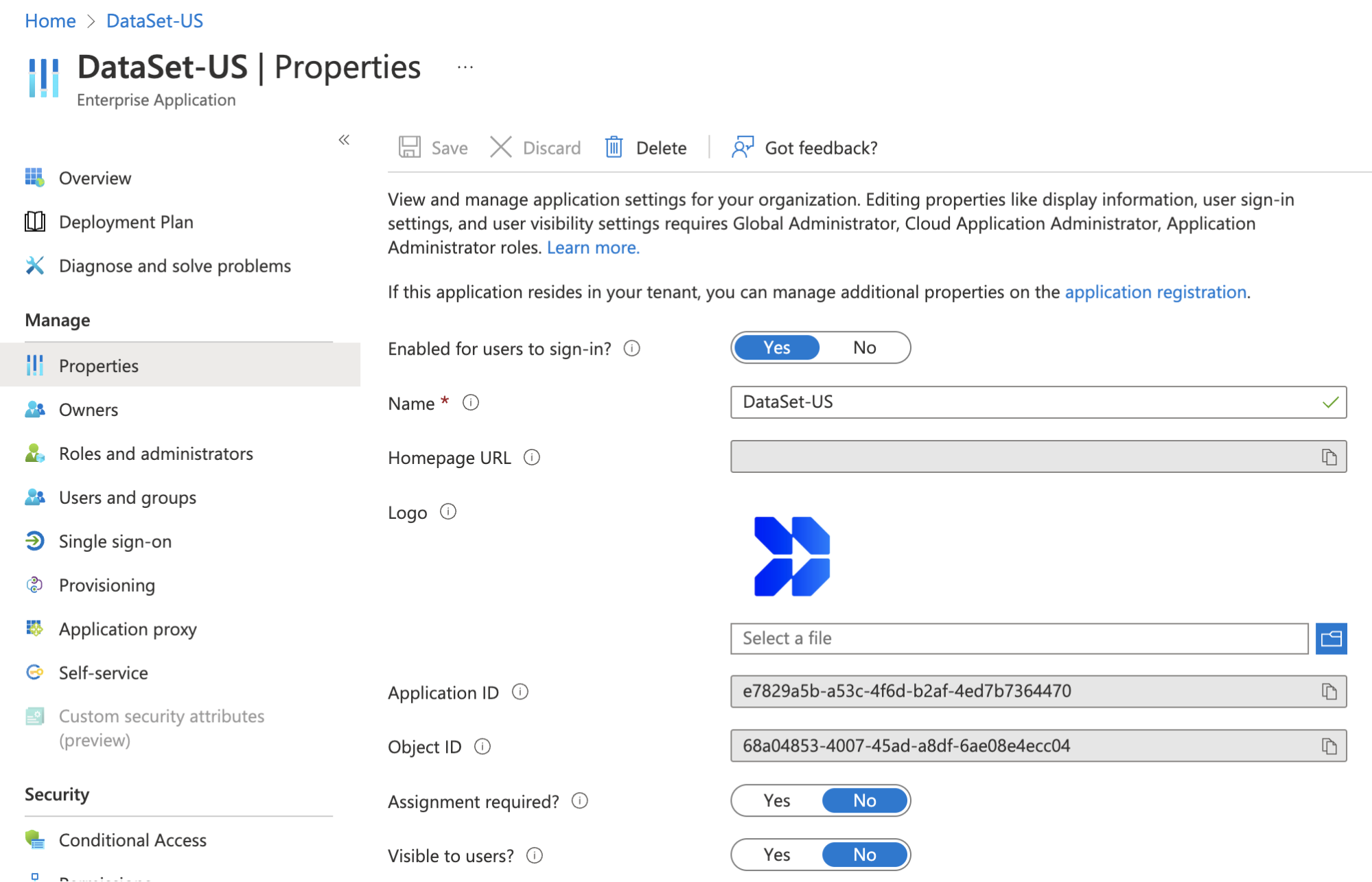1372x882 pixels.
Task: Open the ellipsis more options menu
Action: tap(465, 67)
